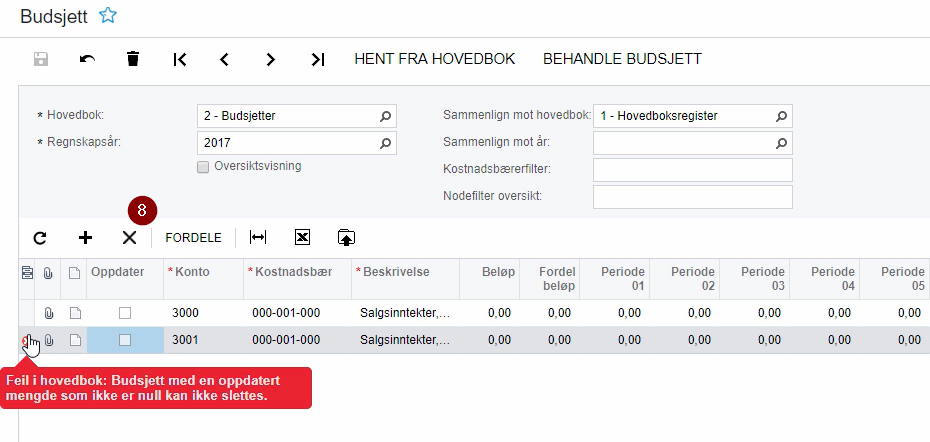Click the fit-to-width columns icon
The height and width of the screenshot is (442, 930).
click(x=258, y=238)
